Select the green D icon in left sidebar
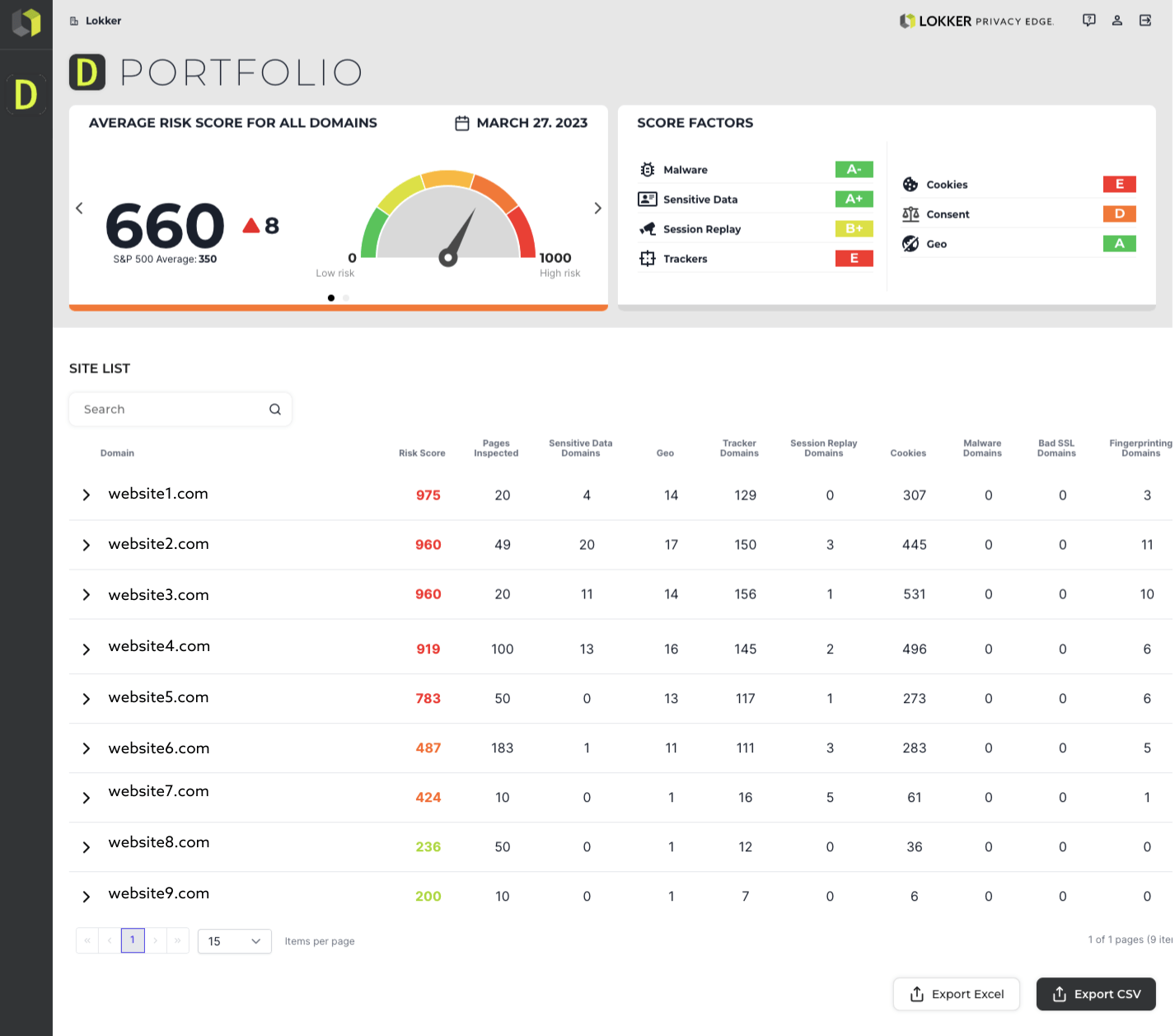Image resolution: width=1175 pixels, height=1036 pixels. click(26, 95)
